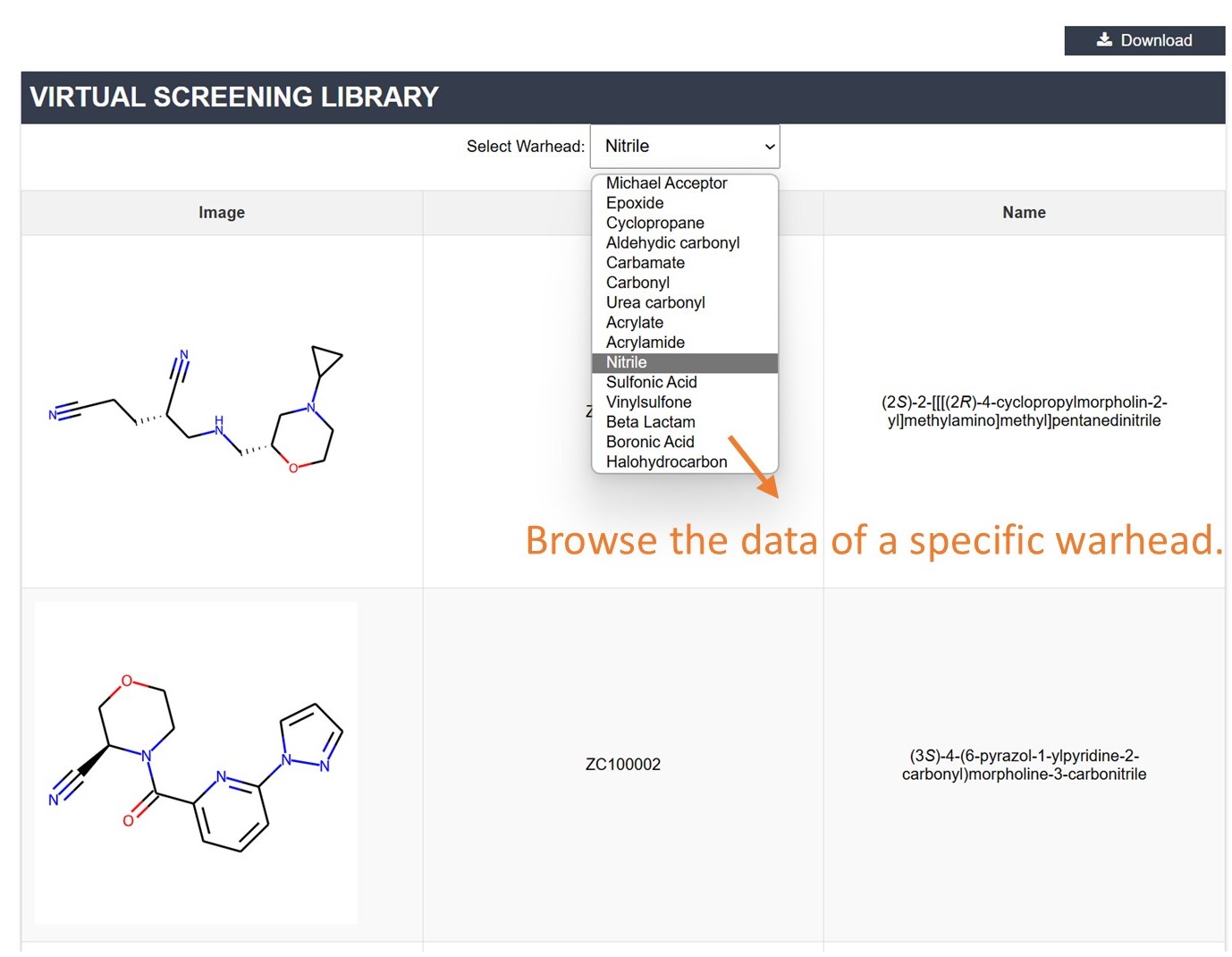
Task: Choose Beta Lactam option
Action: pos(650,422)
